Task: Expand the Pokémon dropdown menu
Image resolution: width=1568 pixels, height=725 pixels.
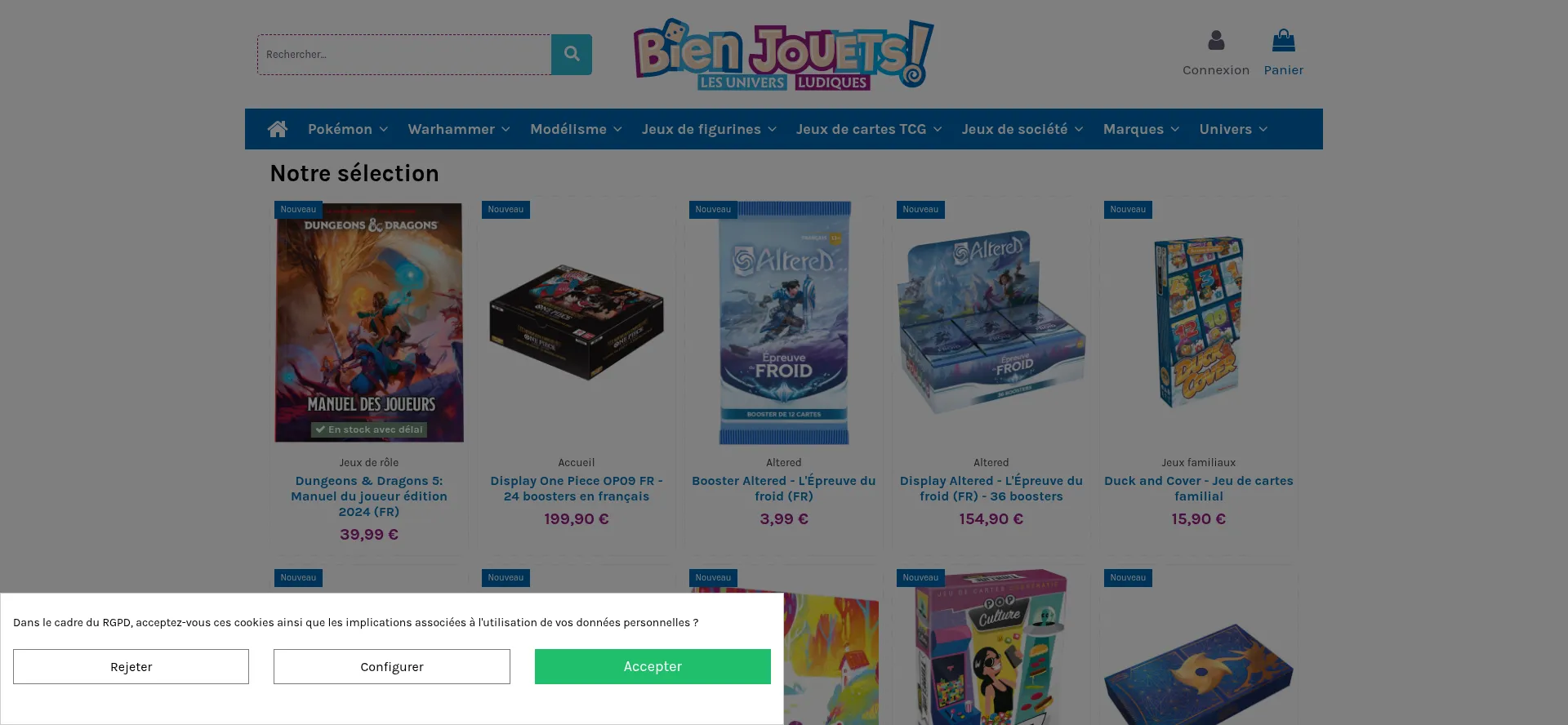Action: coord(348,129)
